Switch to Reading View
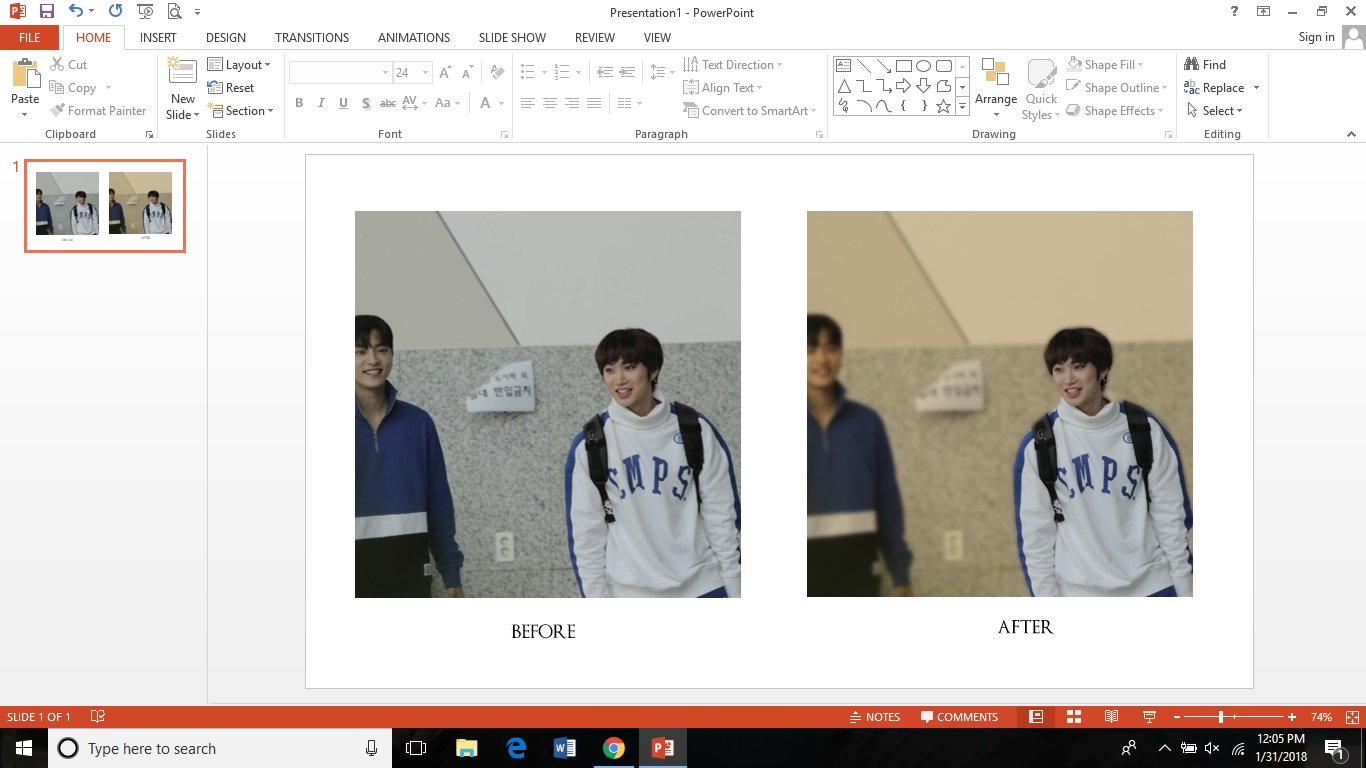Image resolution: width=1366 pixels, height=768 pixels. pos(1111,717)
